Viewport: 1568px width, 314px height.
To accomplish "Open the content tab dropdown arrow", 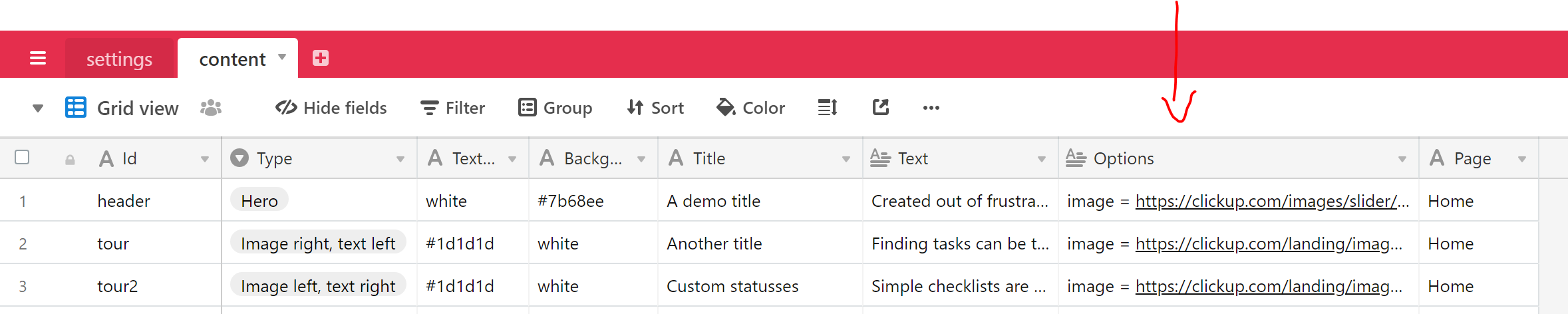I will coord(282,57).
